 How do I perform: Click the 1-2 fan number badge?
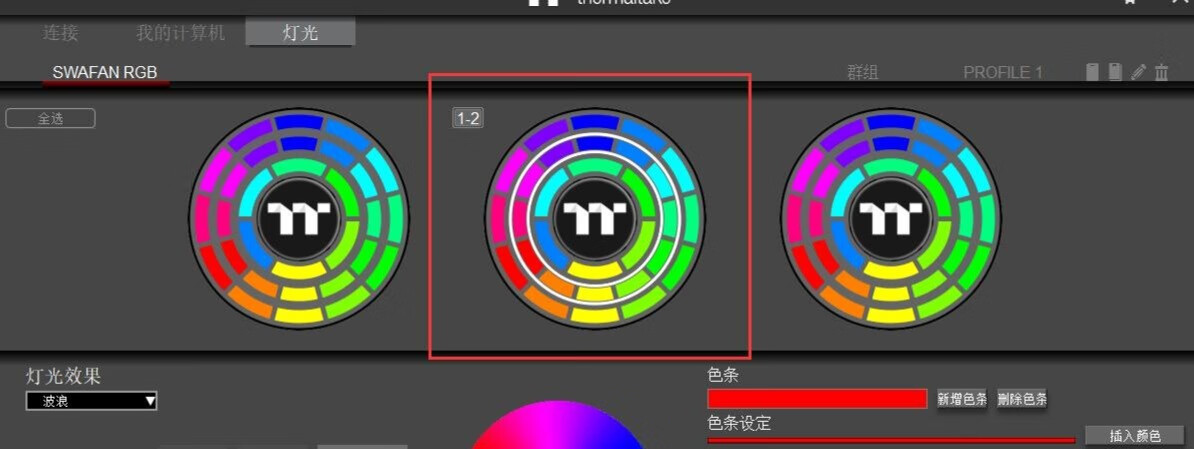point(468,118)
